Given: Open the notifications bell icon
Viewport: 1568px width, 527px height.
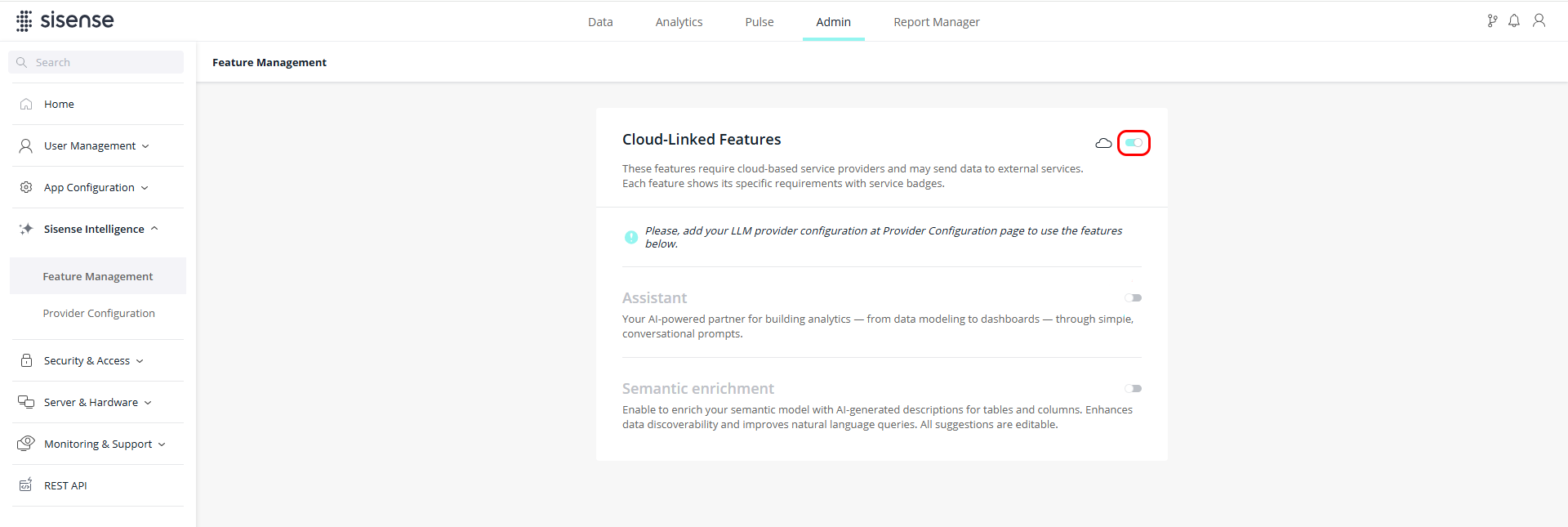Looking at the screenshot, I should (1514, 21).
